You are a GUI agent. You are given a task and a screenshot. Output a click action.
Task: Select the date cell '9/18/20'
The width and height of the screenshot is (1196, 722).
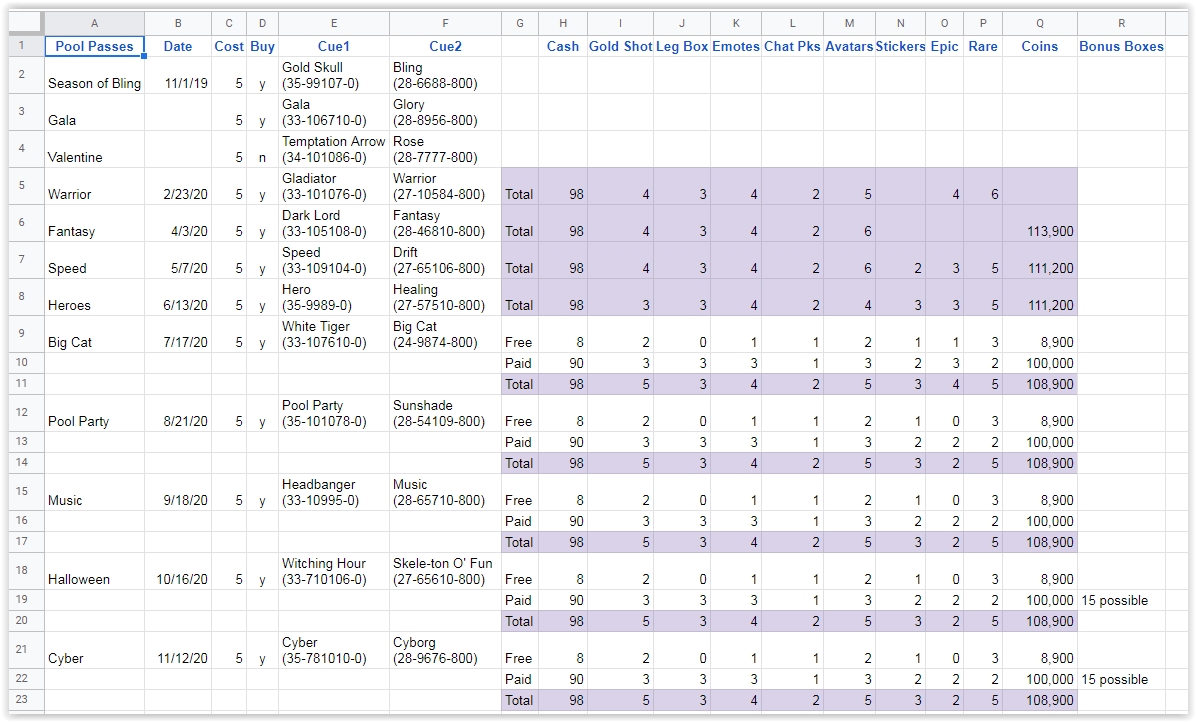click(x=178, y=492)
